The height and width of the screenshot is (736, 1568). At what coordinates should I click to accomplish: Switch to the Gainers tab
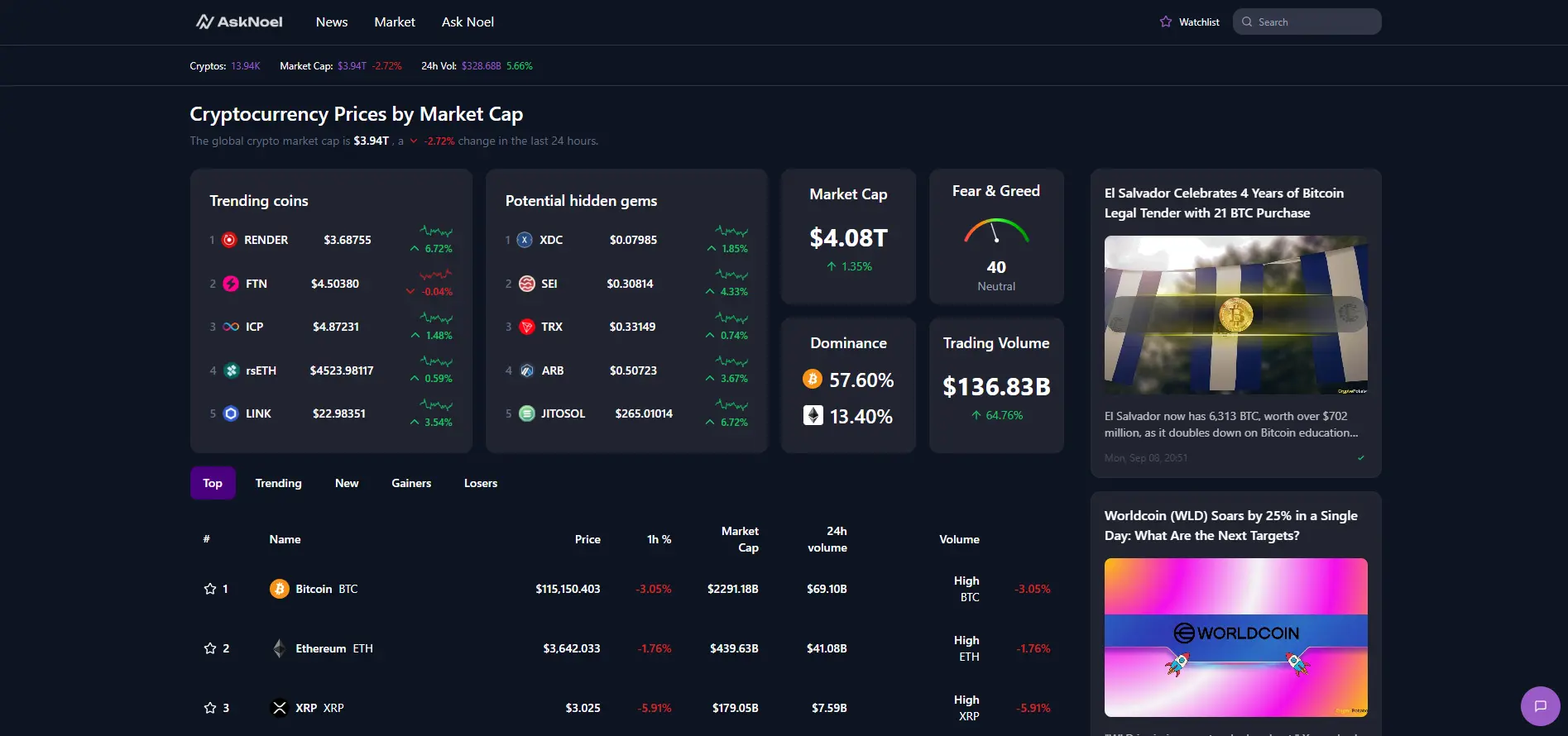click(x=411, y=483)
